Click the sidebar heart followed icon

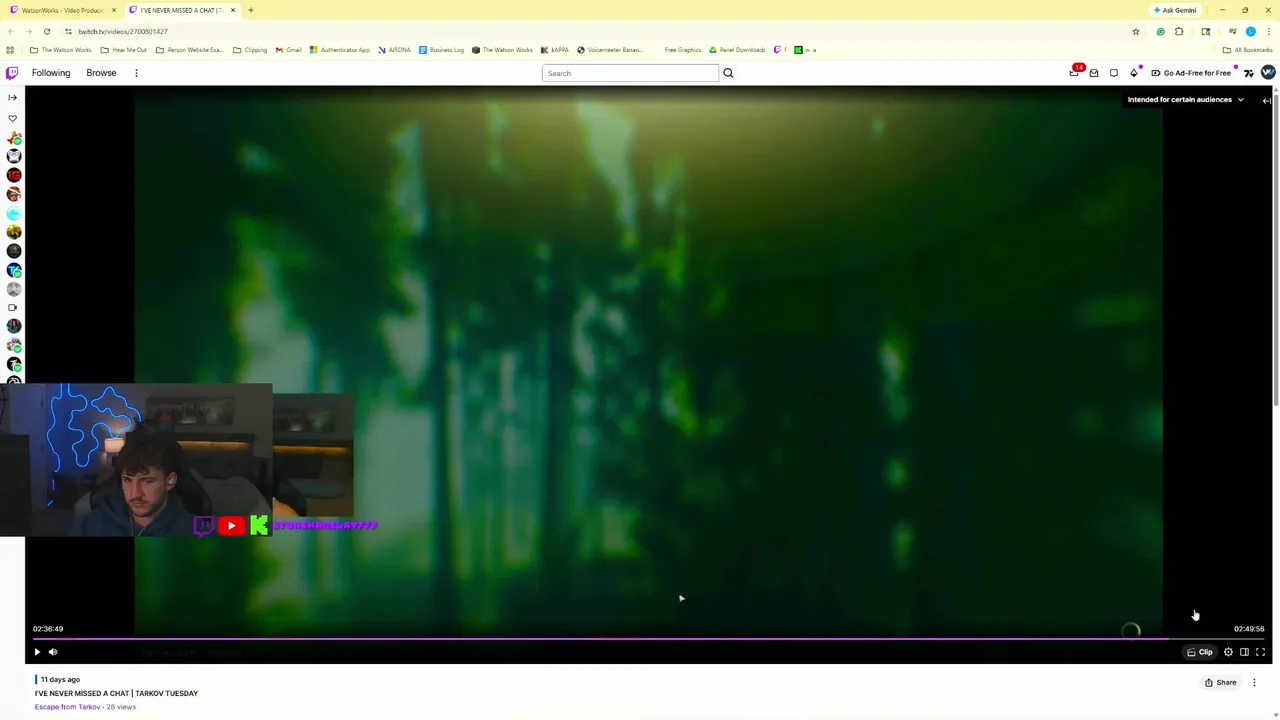click(x=12, y=118)
